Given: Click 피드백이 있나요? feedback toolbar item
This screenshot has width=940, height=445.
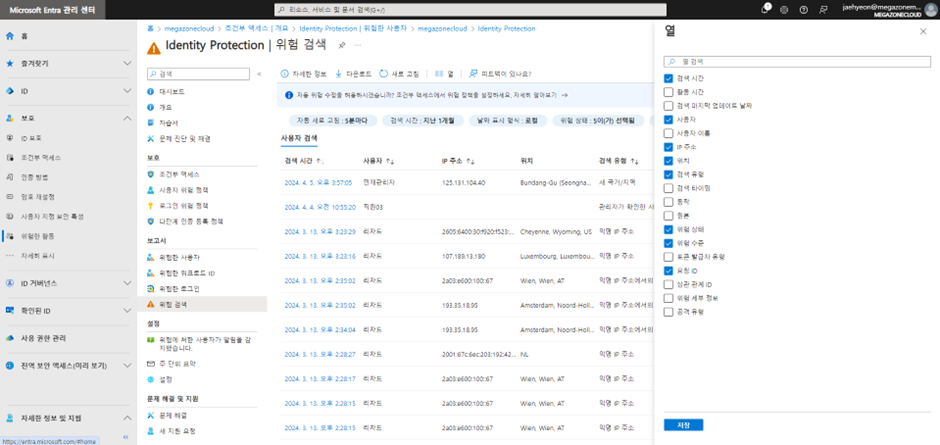Looking at the screenshot, I should tap(500, 74).
